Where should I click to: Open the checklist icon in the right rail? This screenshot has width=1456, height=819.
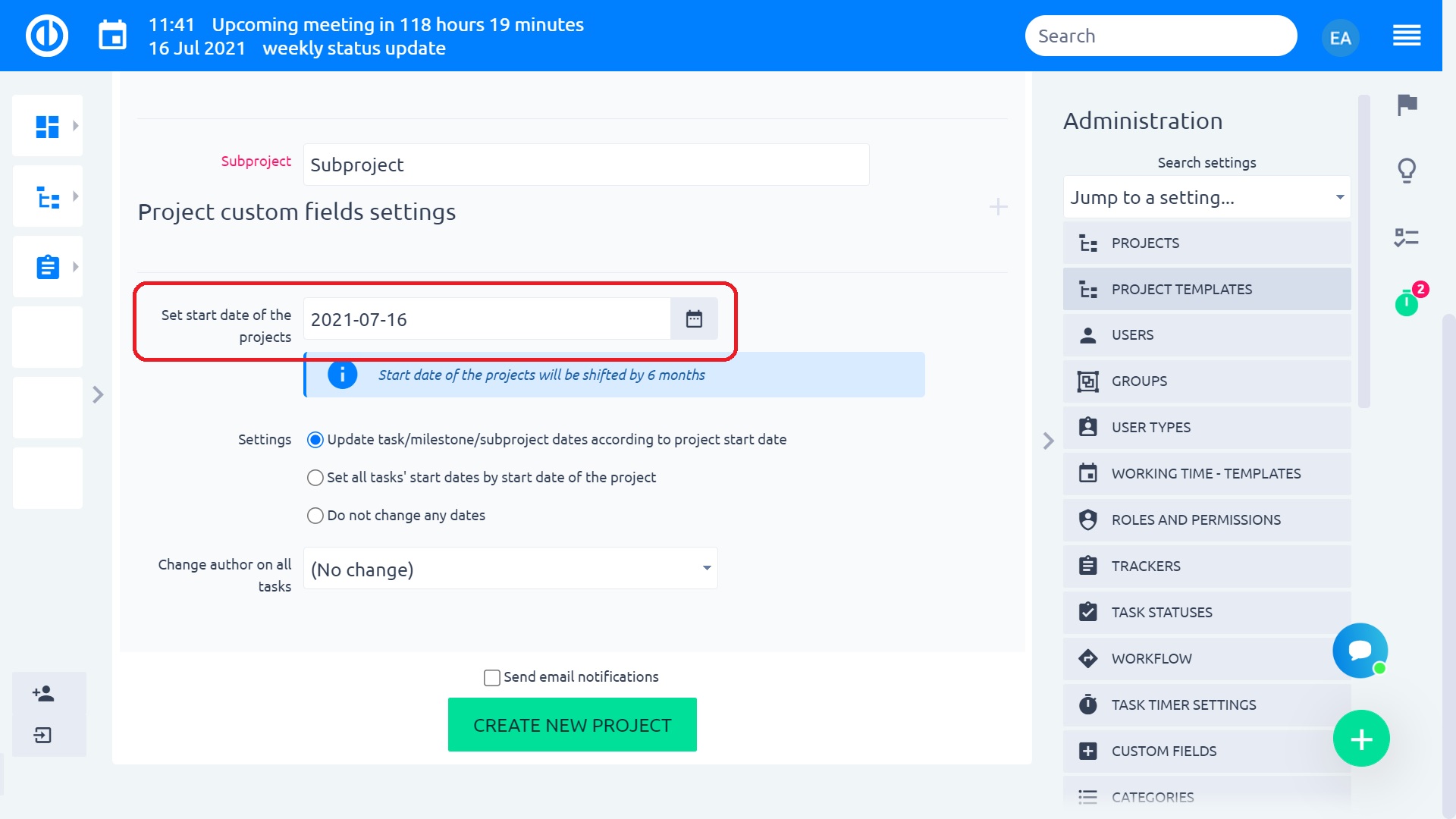[1407, 237]
